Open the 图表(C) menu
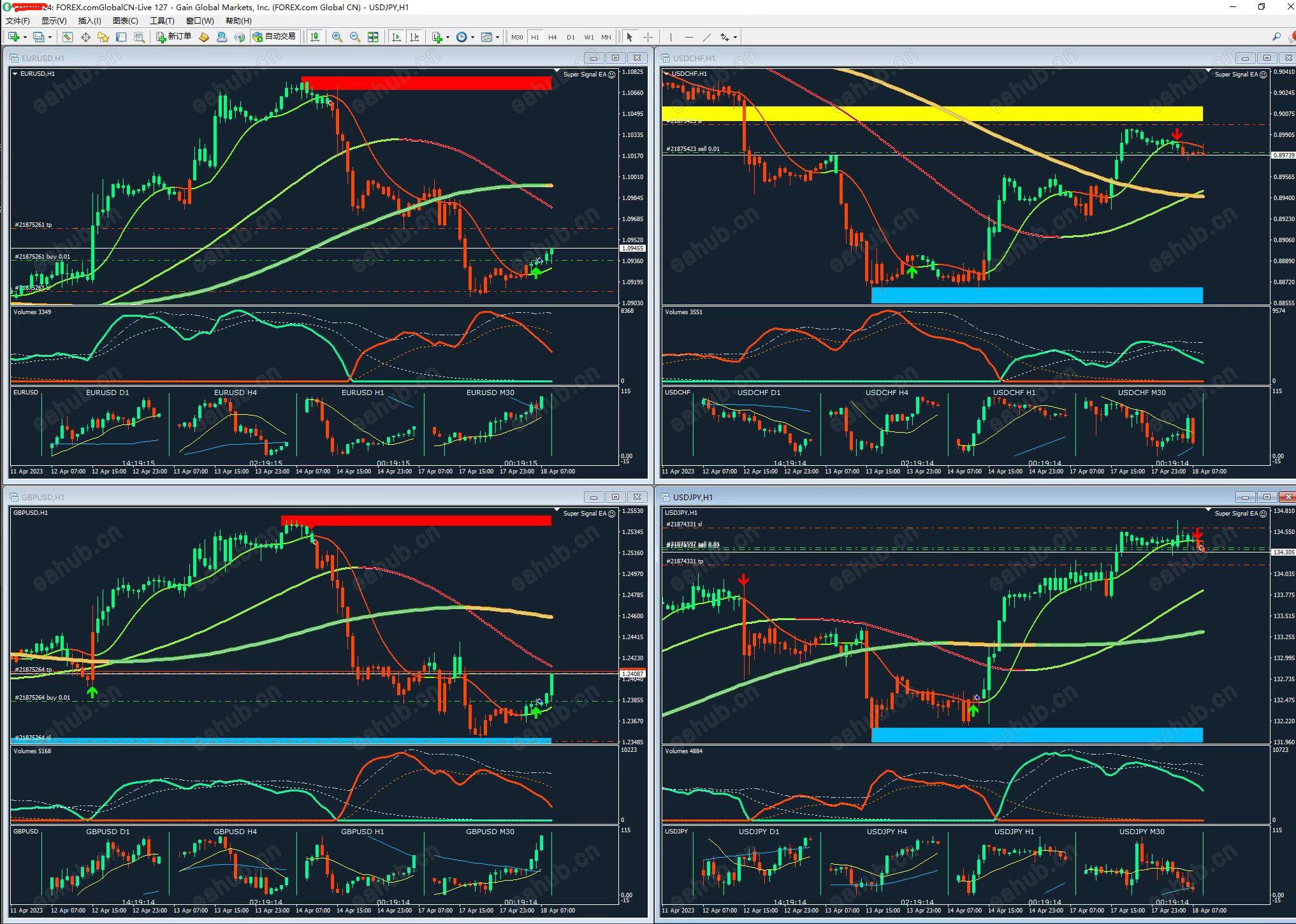Image resolution: width=1296 pixels, height=924 pixels. click(x=125, y=20)
